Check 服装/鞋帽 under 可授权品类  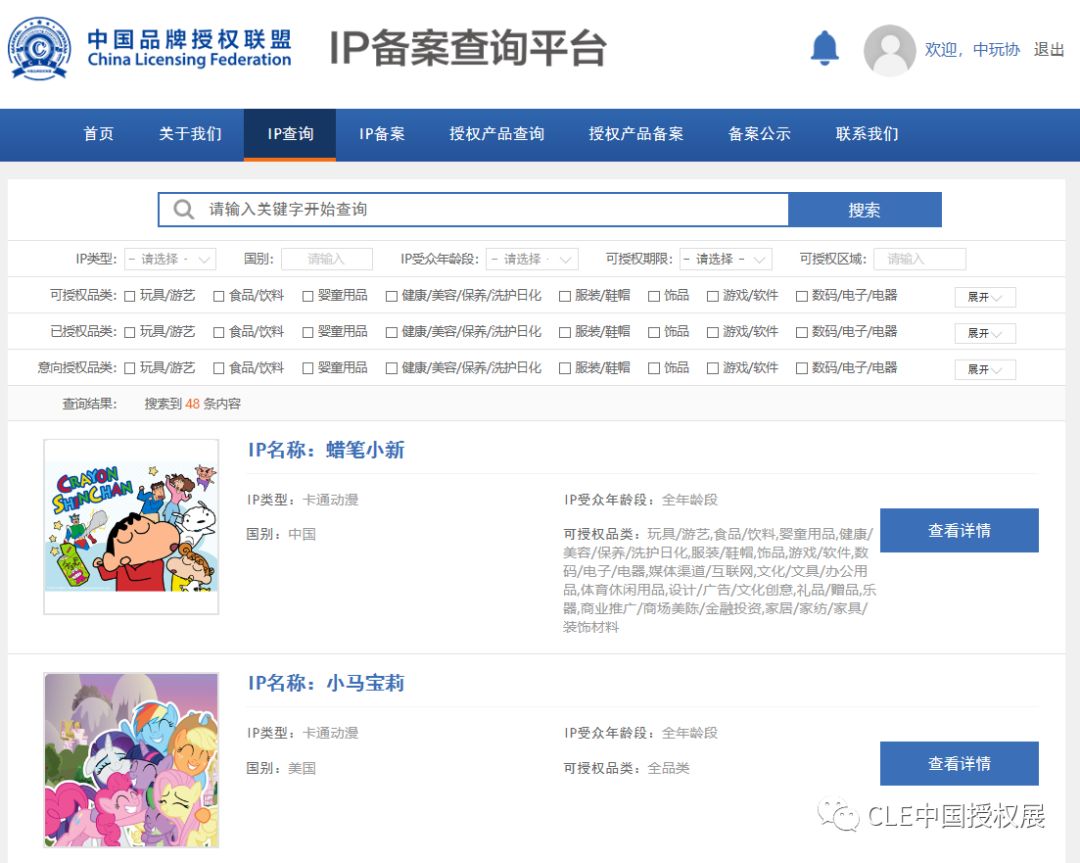coord(565,296)
